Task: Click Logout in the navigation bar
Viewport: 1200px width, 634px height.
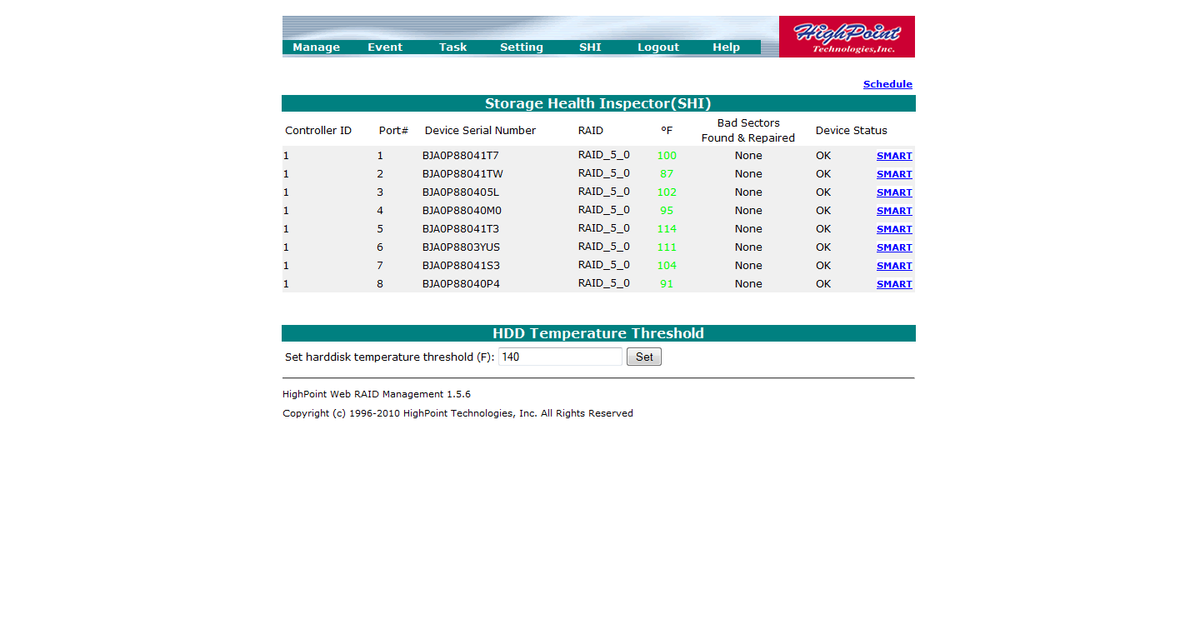Action: [x=658, y=46]
